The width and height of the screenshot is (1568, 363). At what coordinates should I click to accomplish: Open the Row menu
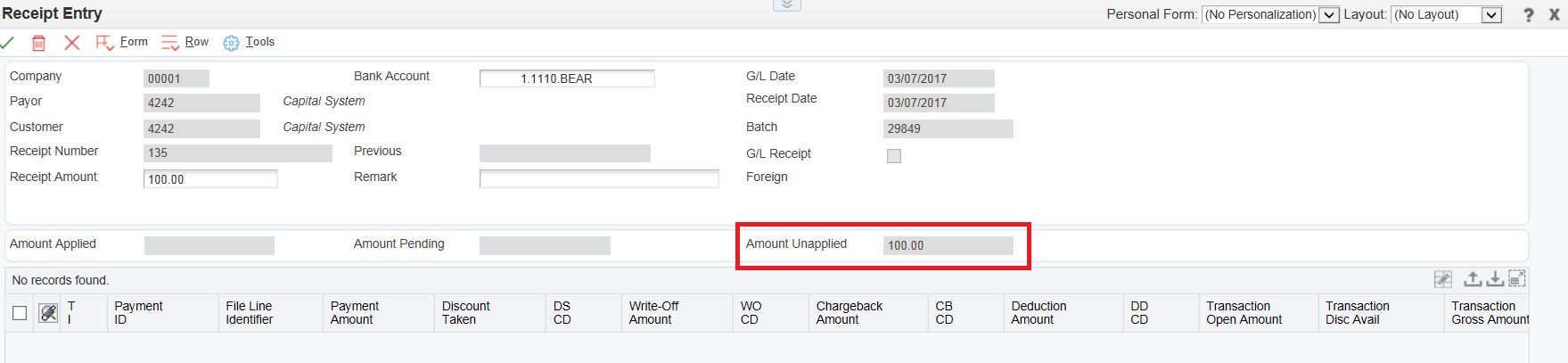[185, 42]
